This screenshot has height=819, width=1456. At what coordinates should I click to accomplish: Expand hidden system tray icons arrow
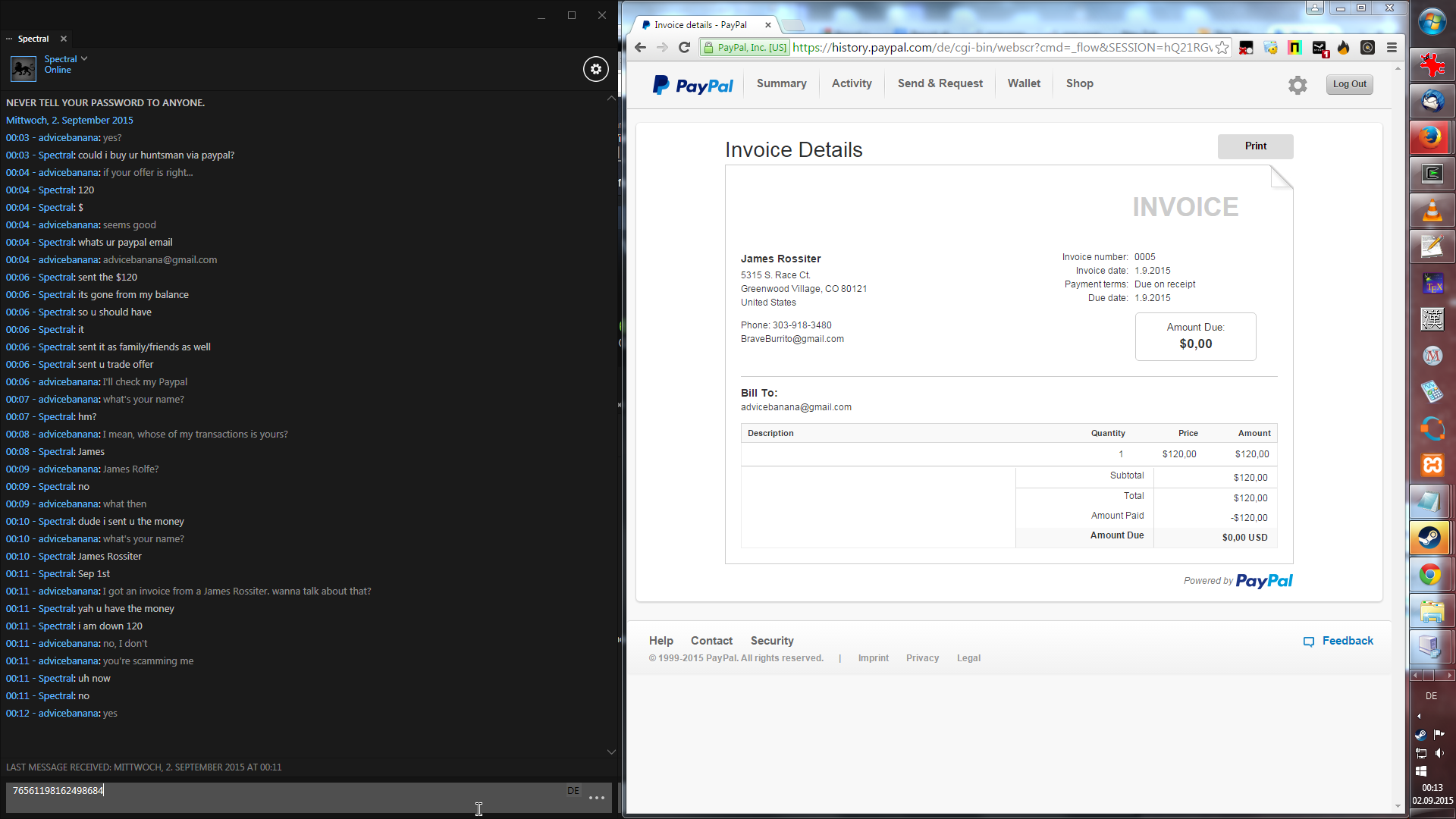pos(1419,716)
